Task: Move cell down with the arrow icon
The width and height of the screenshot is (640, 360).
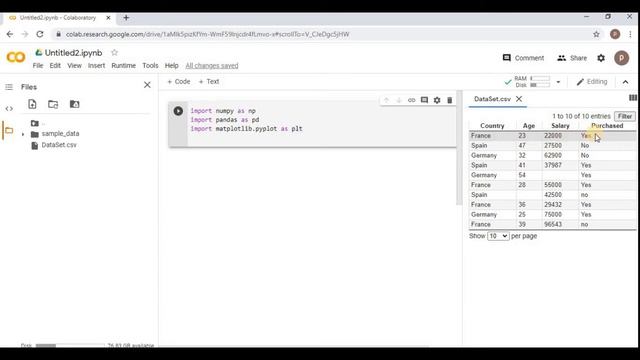Action: point(399,100)
